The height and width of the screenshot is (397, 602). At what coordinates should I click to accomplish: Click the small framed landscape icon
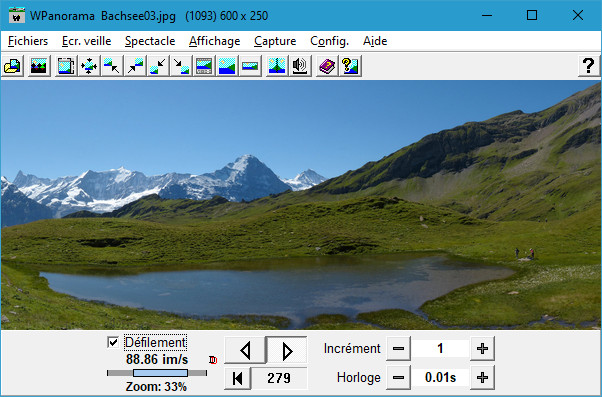pos(250,66)
